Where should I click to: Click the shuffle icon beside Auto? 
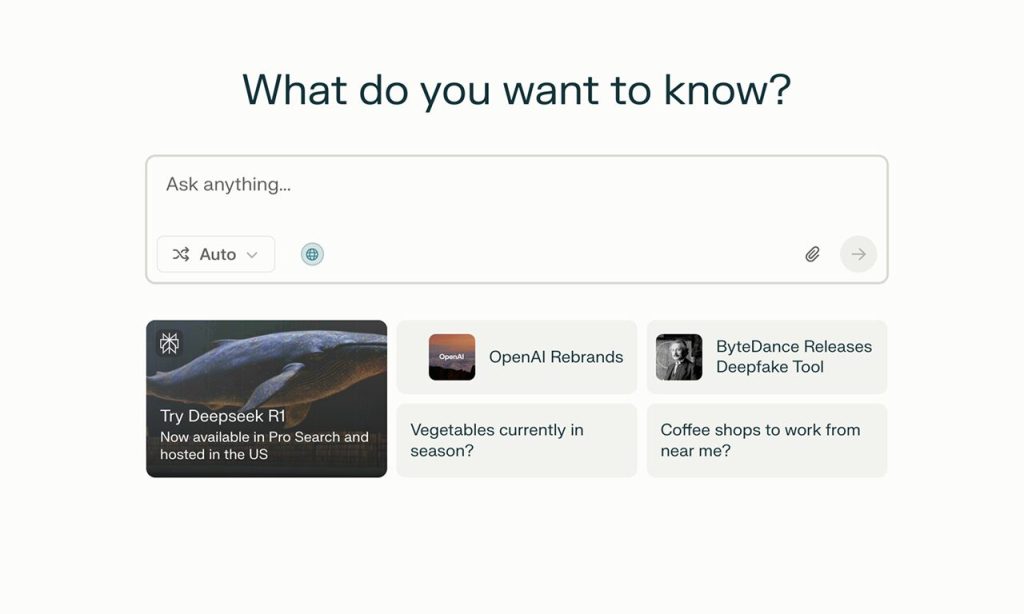click(x=181, y=254)
